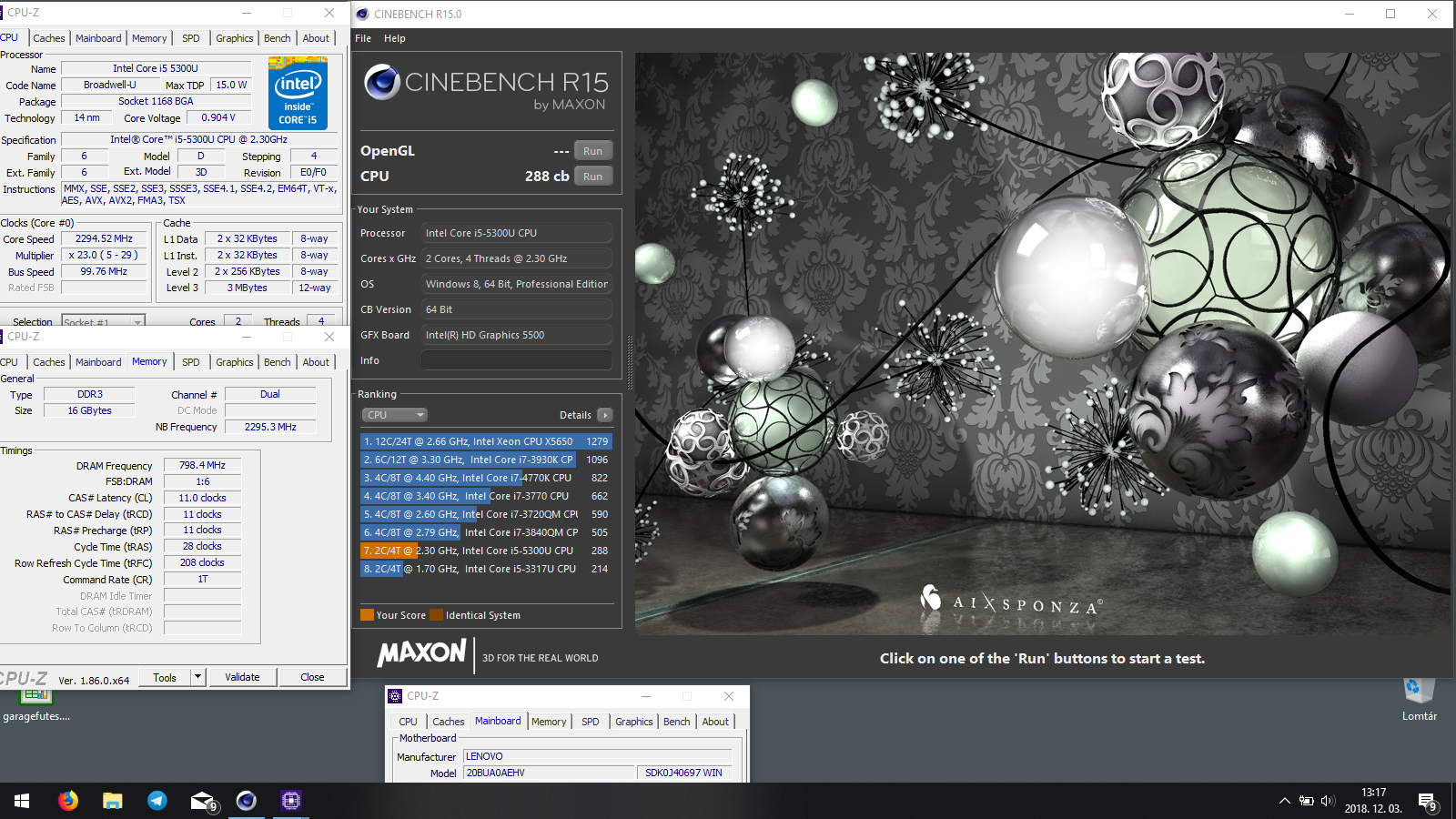Image resolution: width=1456 pixels, height=819 pixels.
Task: Select ranking entry Intel Core i7-4770K
Action: click(486, 478)
